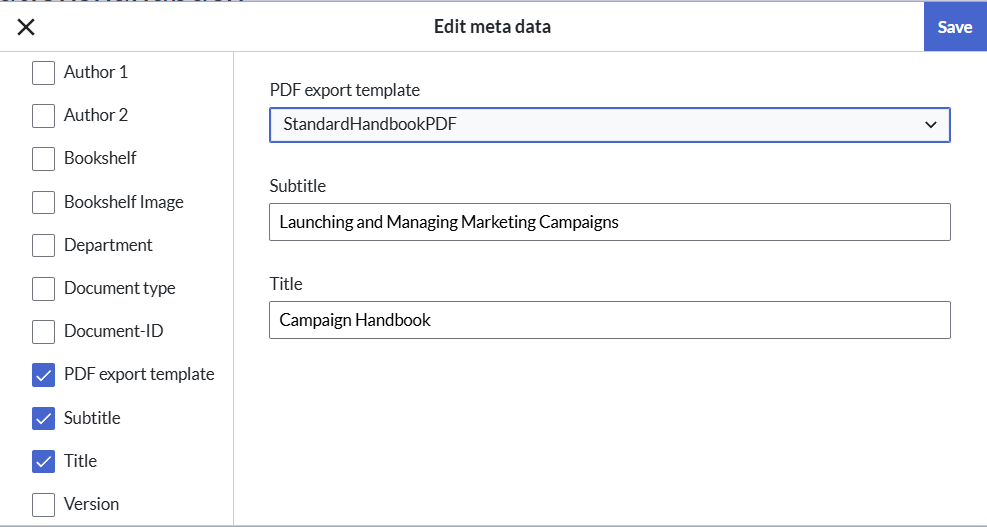The width and height of the screenshot is (987, 527).
Task: Tick the Bookshelf checkbox
Action: (44, 159)
